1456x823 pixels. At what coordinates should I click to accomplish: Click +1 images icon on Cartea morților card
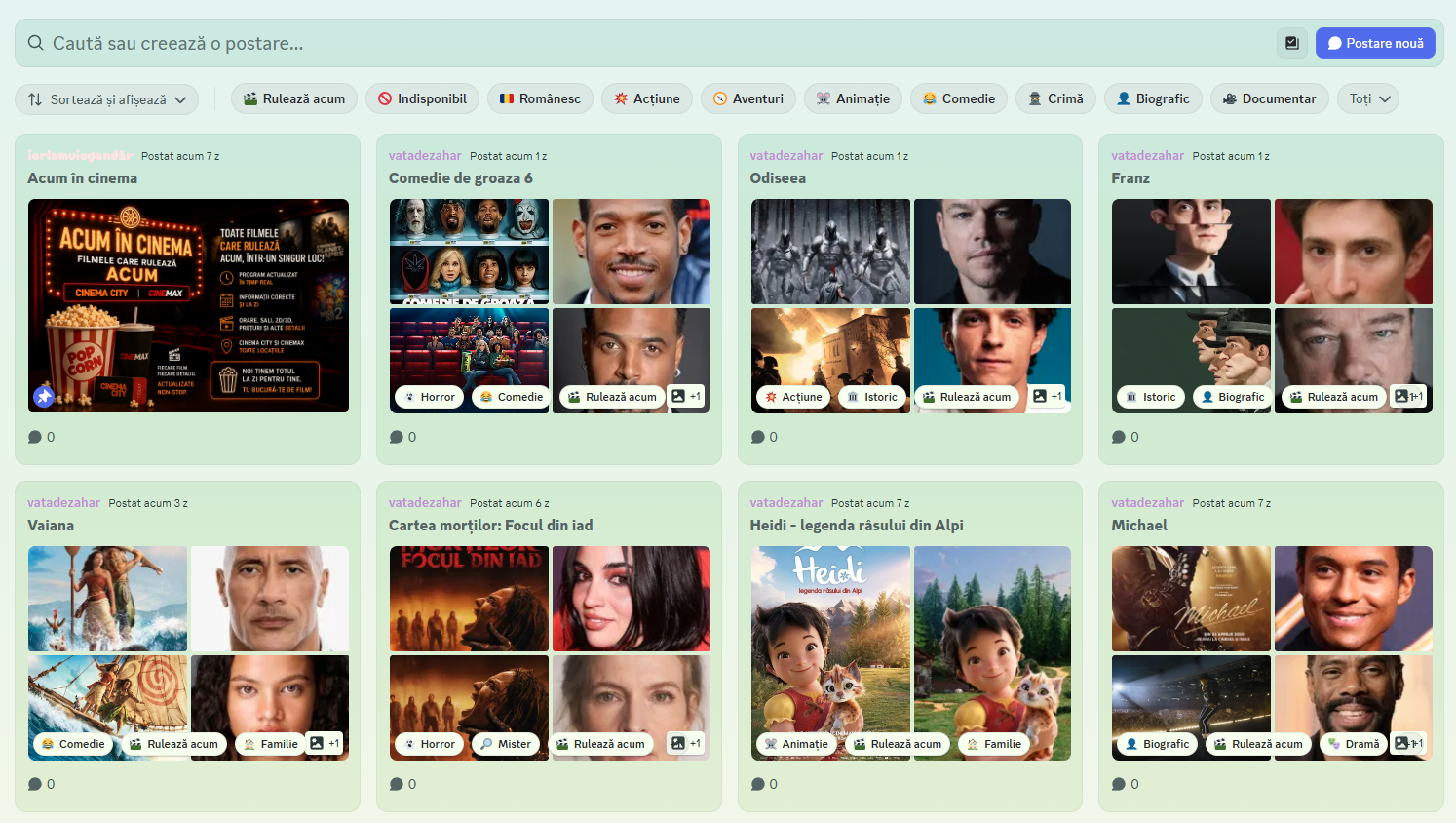pyautogui.click(x=686, y=743)
